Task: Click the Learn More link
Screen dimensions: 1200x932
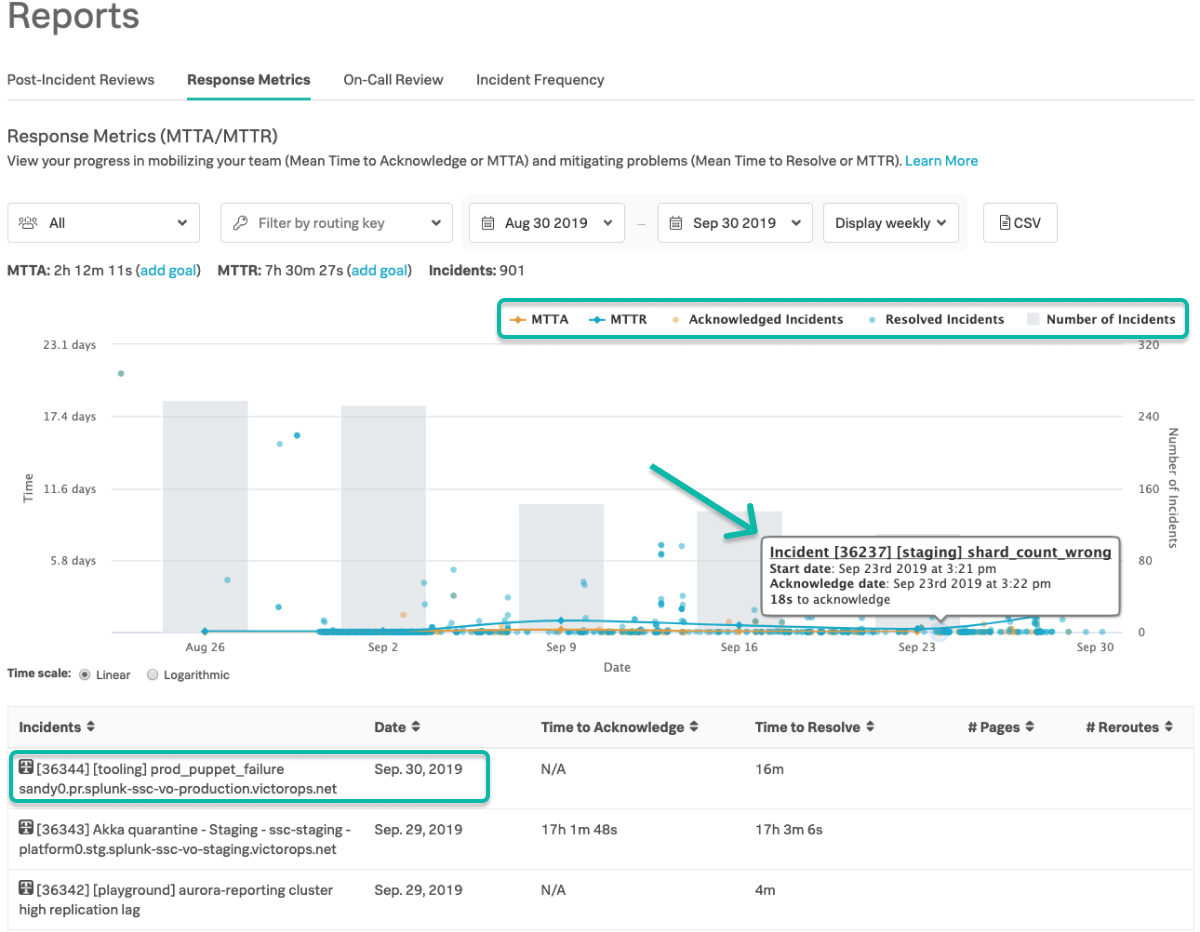Action: [x=941, y=160]
